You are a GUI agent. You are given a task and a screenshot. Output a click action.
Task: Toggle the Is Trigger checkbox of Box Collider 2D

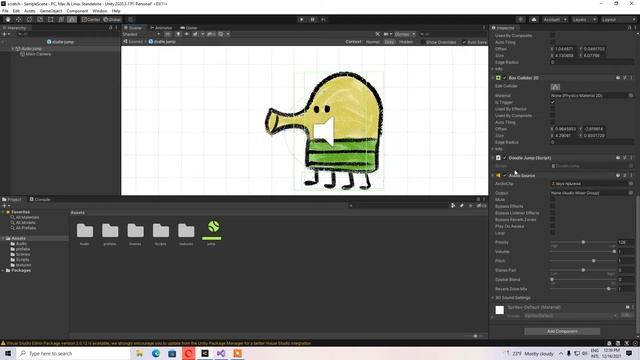click(553, 102)
